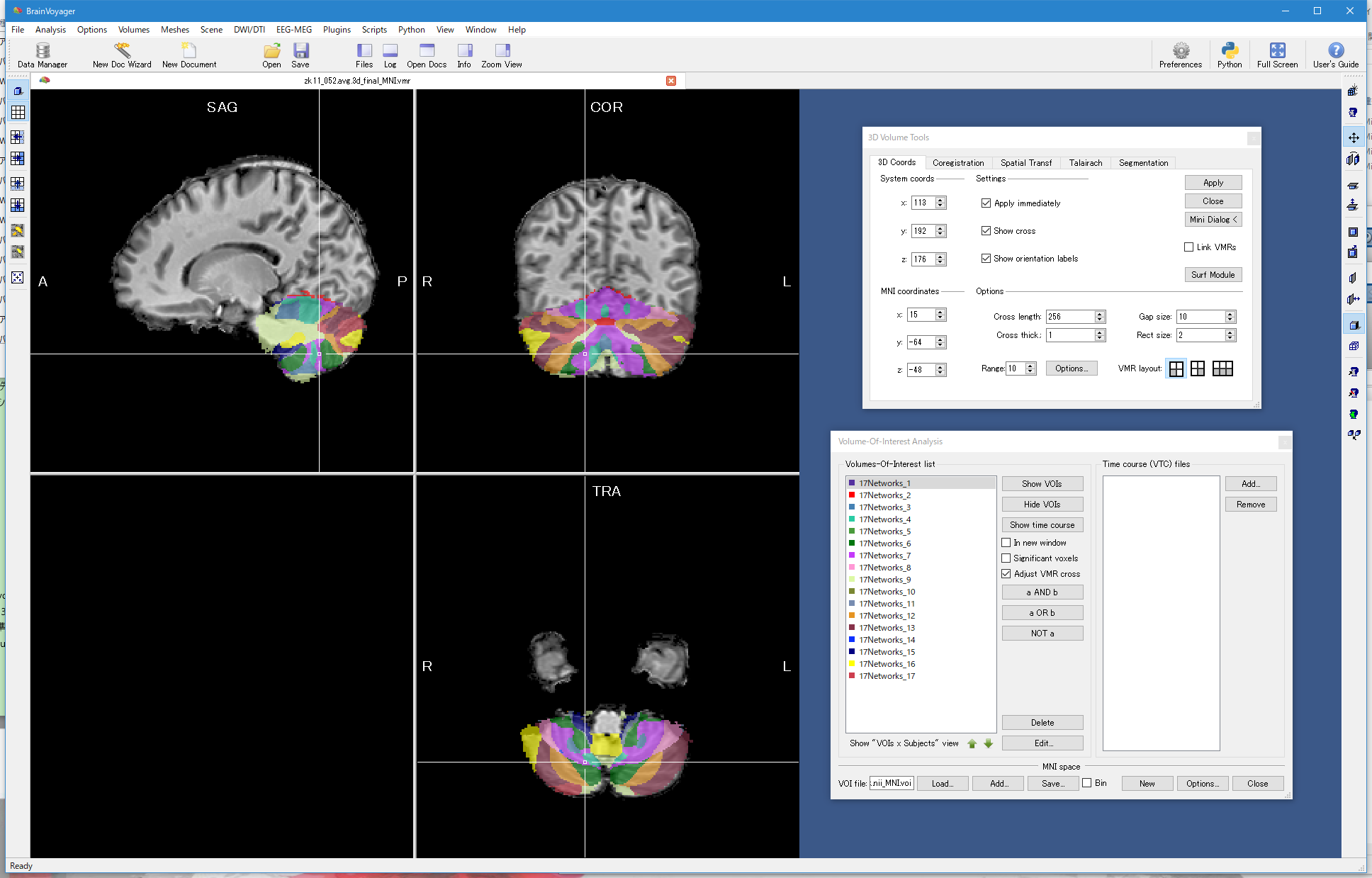Viewport: 1372px width, 878px height.
Task: Switch to the Talairach tab
Action: [1086, 163]
